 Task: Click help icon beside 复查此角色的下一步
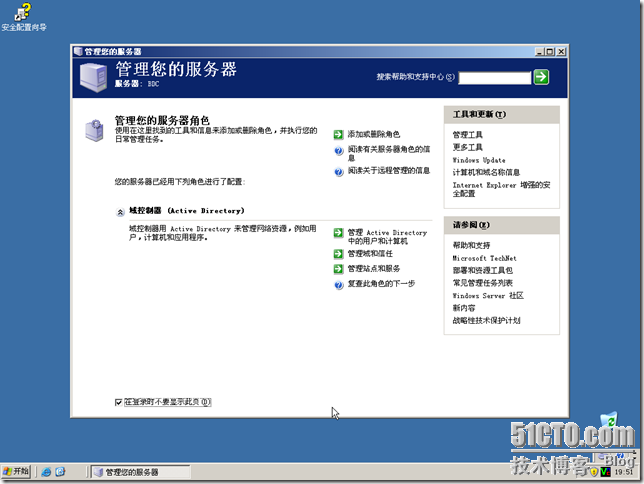(338, 284)
